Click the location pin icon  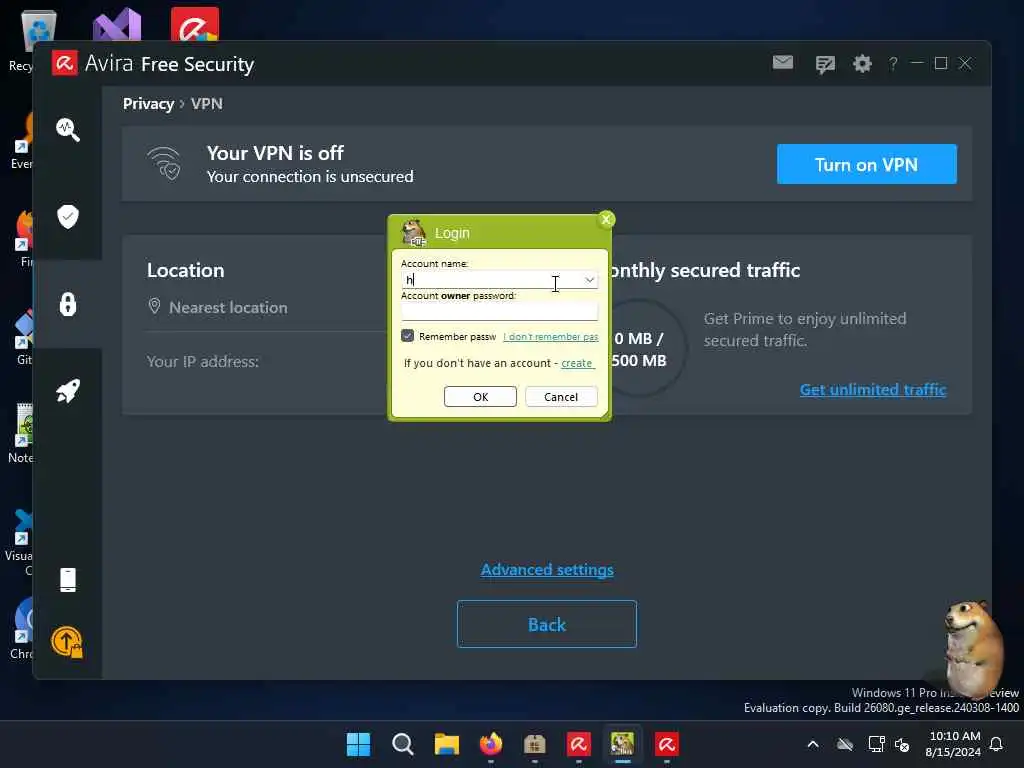[x=154, y=306]
